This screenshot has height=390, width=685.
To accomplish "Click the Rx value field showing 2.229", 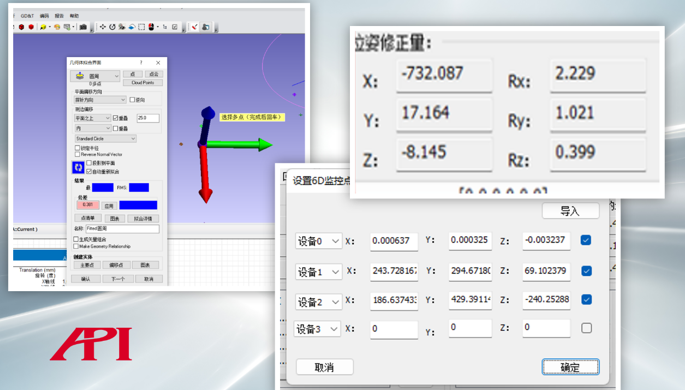I will [x=598, y=75].
